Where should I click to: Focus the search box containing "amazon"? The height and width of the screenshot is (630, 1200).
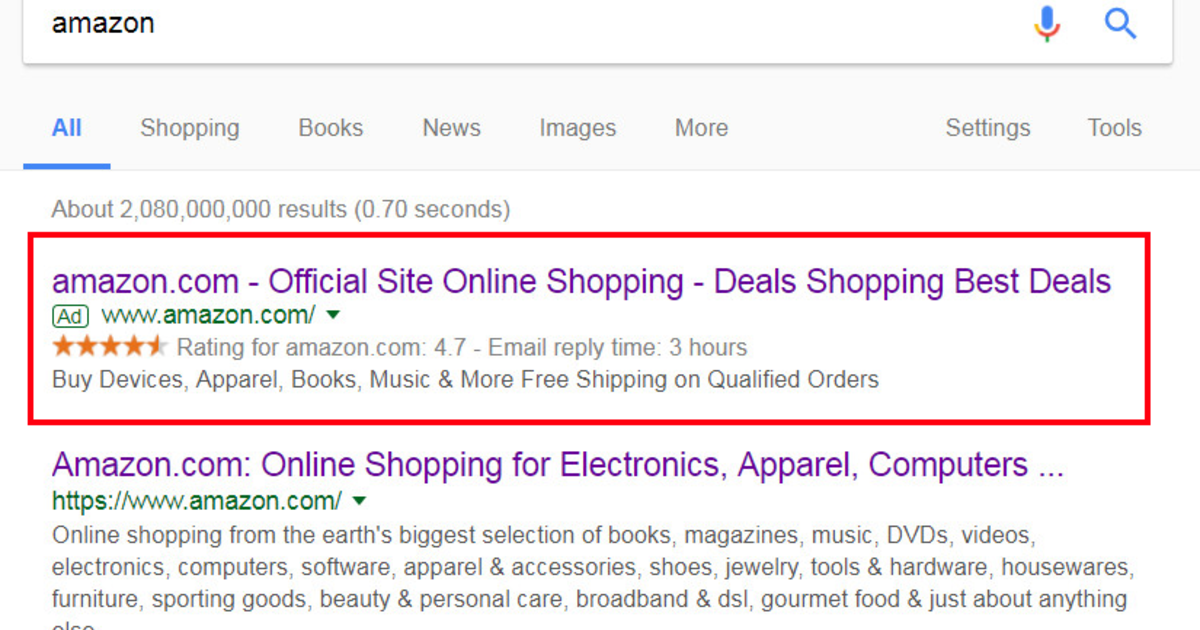[500, 24]
